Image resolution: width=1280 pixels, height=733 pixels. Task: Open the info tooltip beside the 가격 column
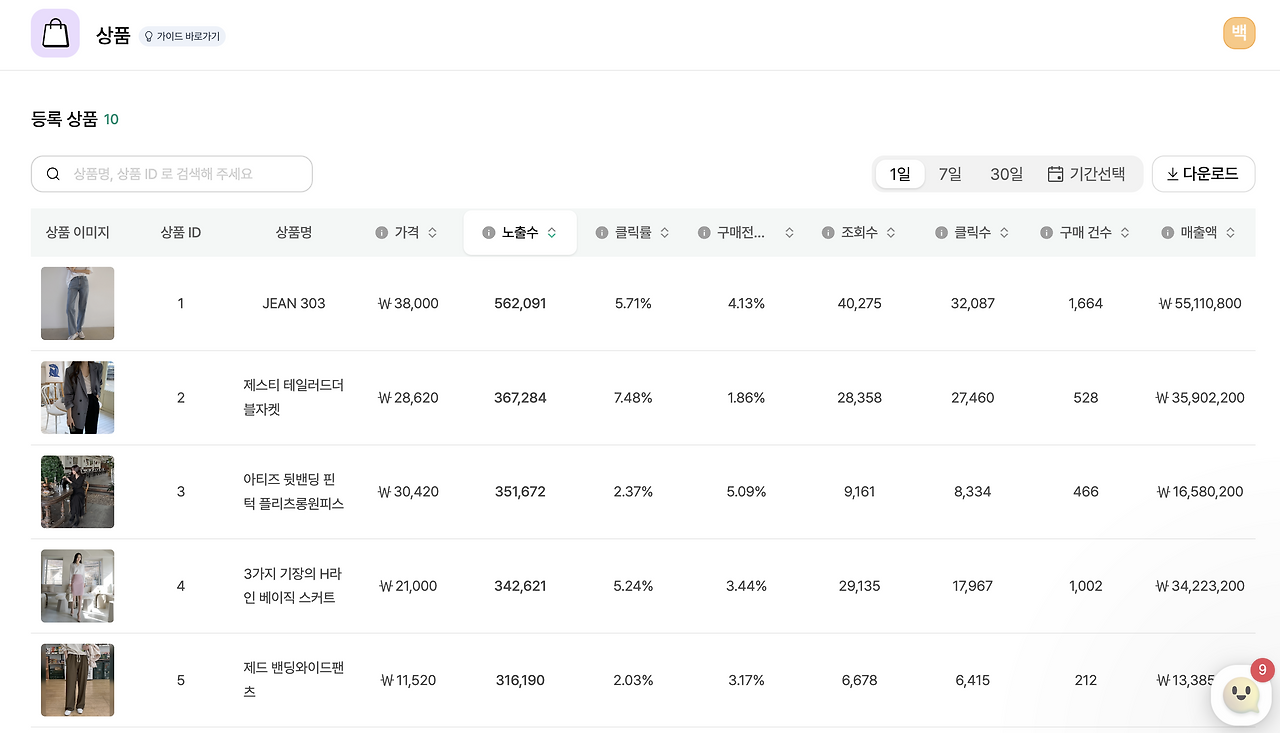click(381, 232)
